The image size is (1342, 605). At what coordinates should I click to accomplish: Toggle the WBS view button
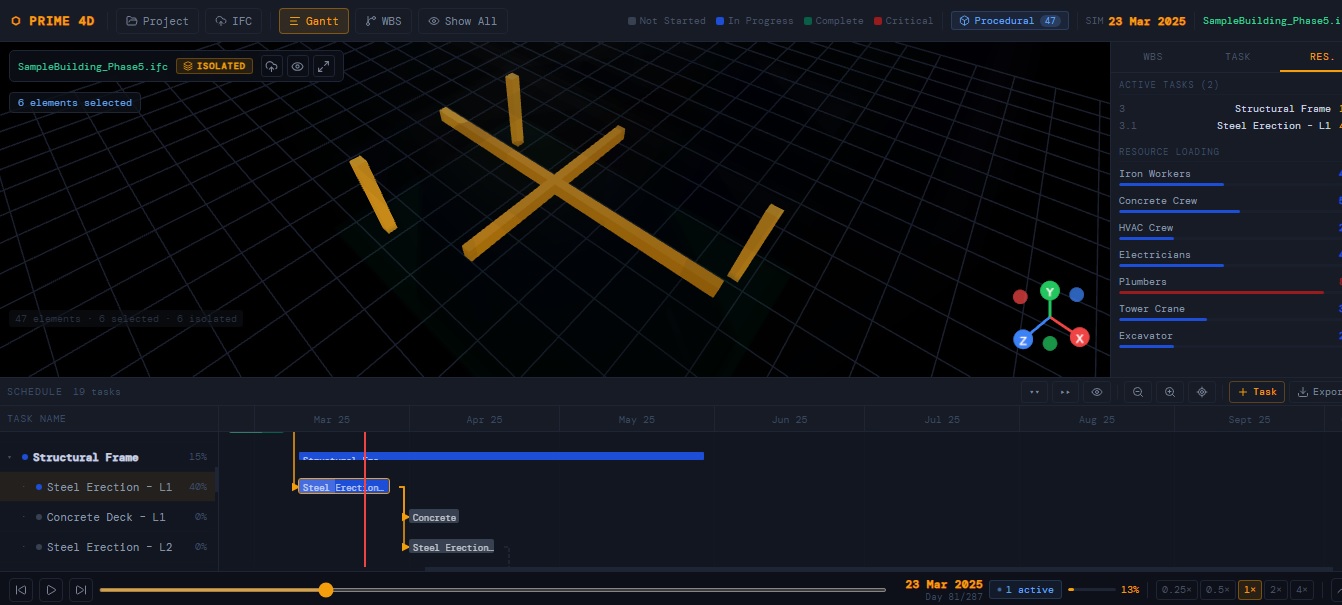[383, 21]
